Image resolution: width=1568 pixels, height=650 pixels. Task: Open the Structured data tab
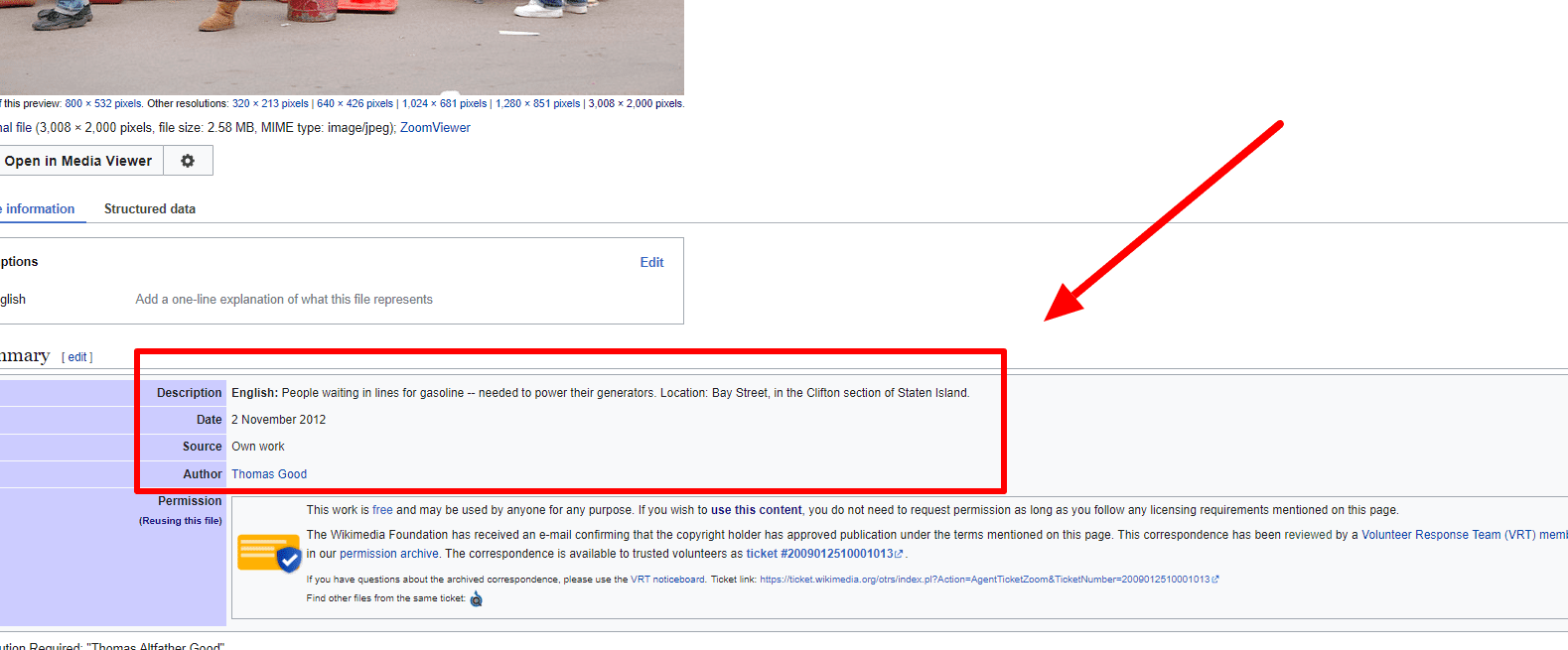pos(150,209)
